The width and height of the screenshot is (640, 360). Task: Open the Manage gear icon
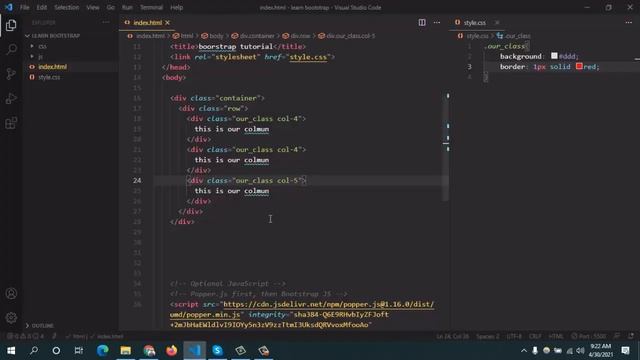[x=11, y=318]
